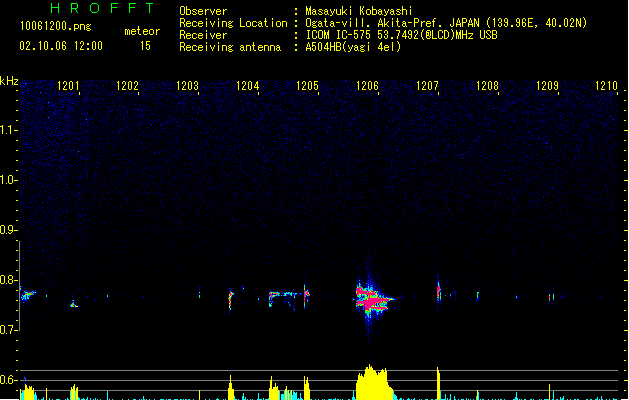Click the date 02.10.06 12:00
The image size is (629, 400).
61,46
